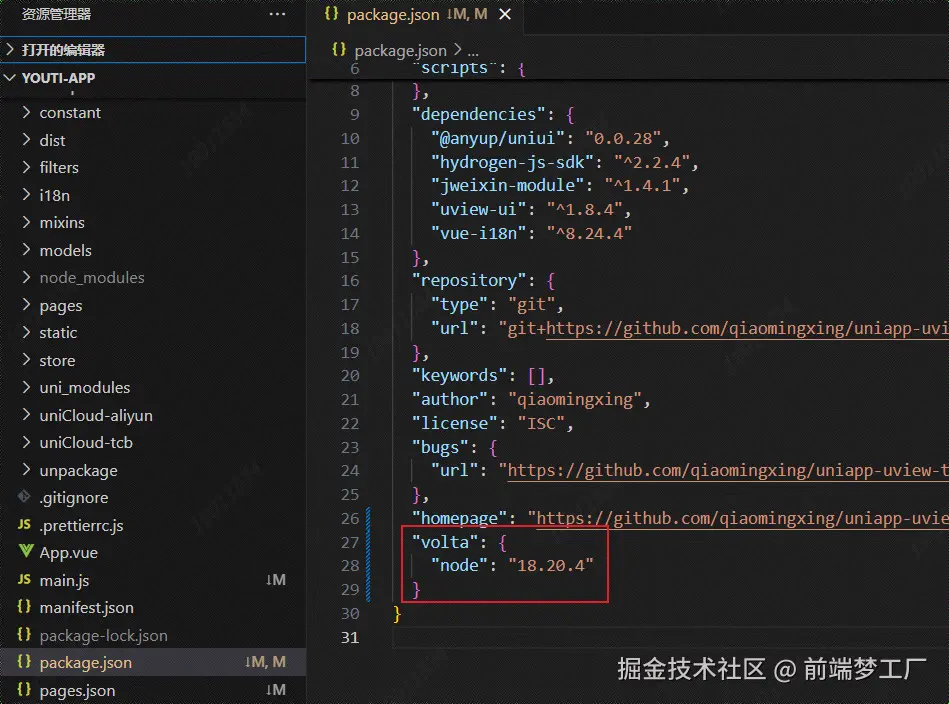Click the "keywords" key on line 20
The height and width of the screenshot is (704, 949).
click(459, 375)
